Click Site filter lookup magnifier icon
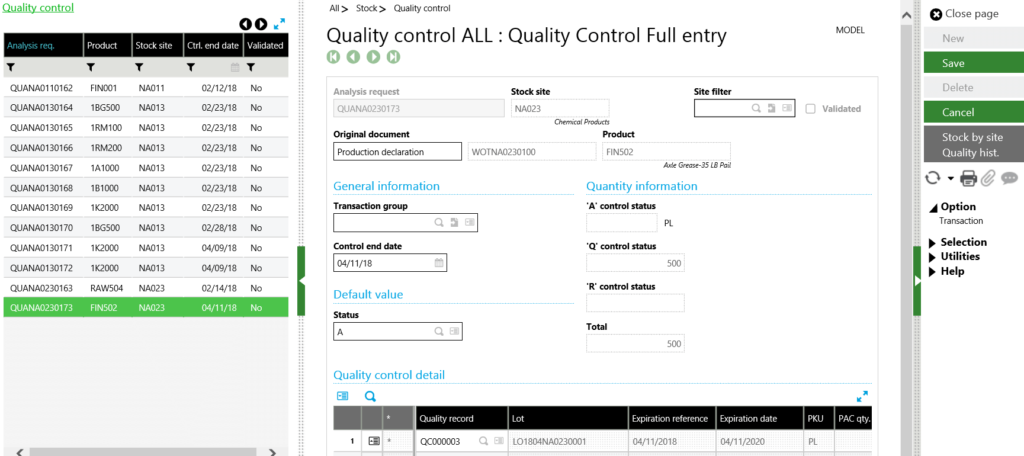This screenshot has width=1024, height=456. tap(756, 108)
